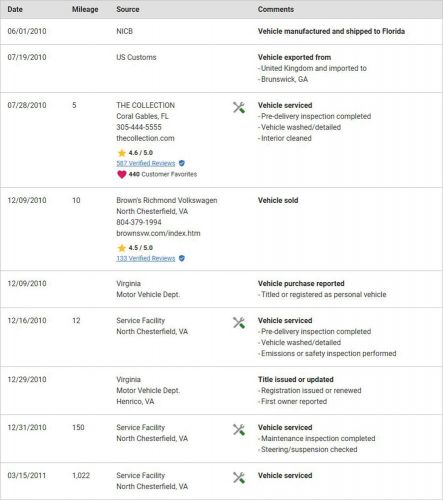The image size is (443, 500).
Task: Click service wrench icon for 03/15/2011 entry
Action: tap(239, 478)
